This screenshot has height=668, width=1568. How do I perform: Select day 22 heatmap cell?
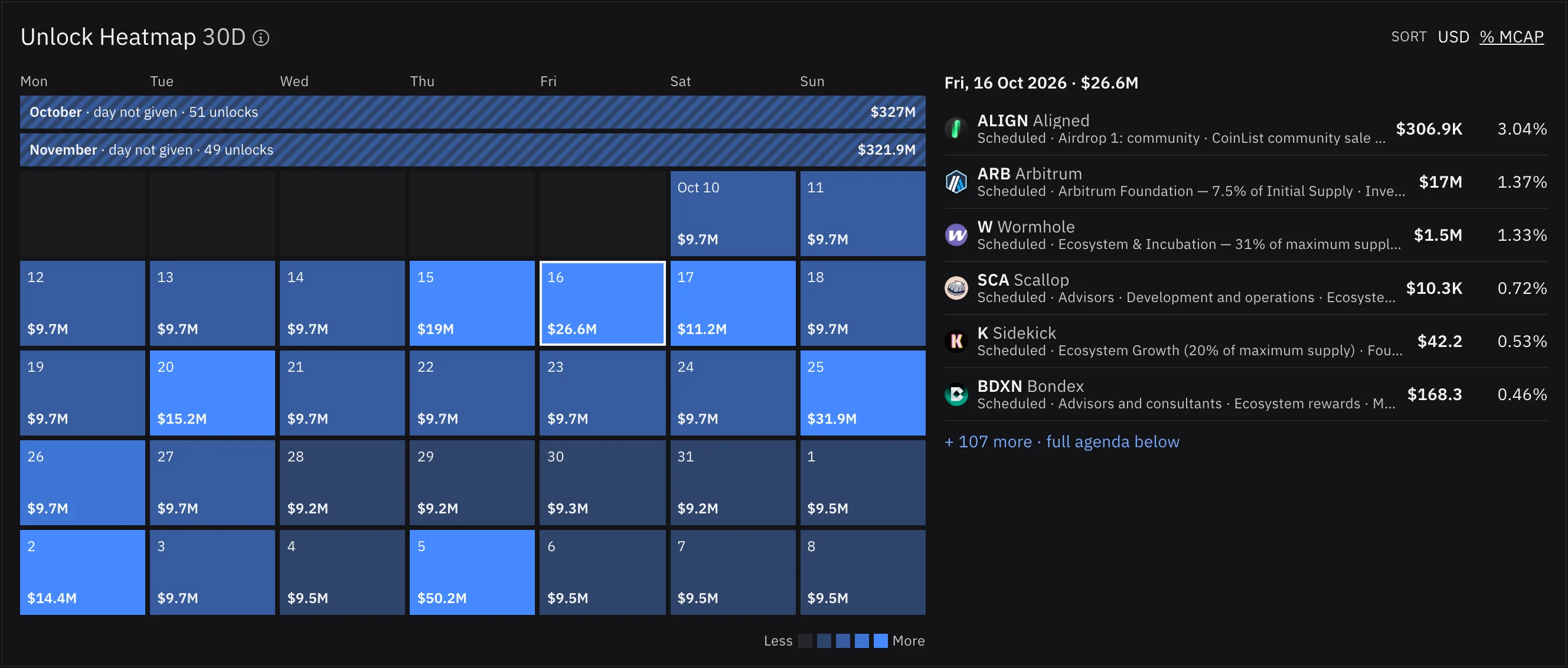[x=472, y=392]
